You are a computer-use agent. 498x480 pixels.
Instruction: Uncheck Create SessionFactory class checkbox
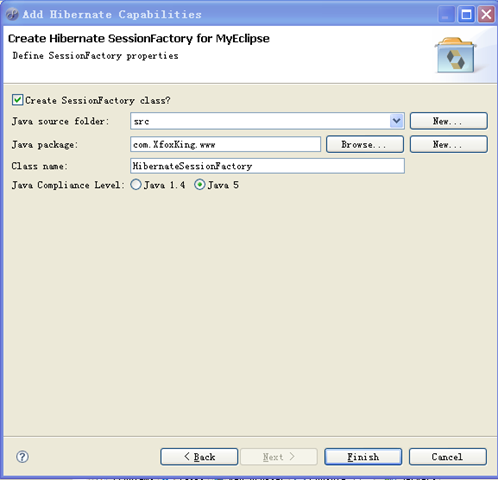[17, 100]
